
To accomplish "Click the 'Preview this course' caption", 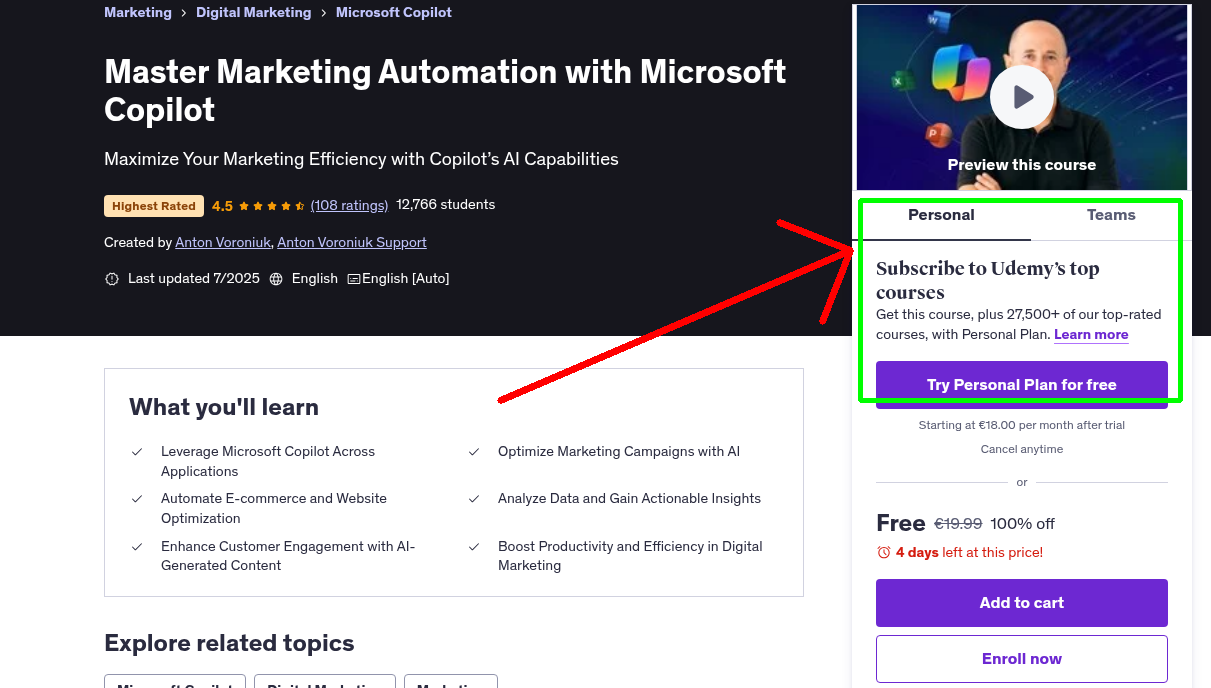I will click(1022, 165).
